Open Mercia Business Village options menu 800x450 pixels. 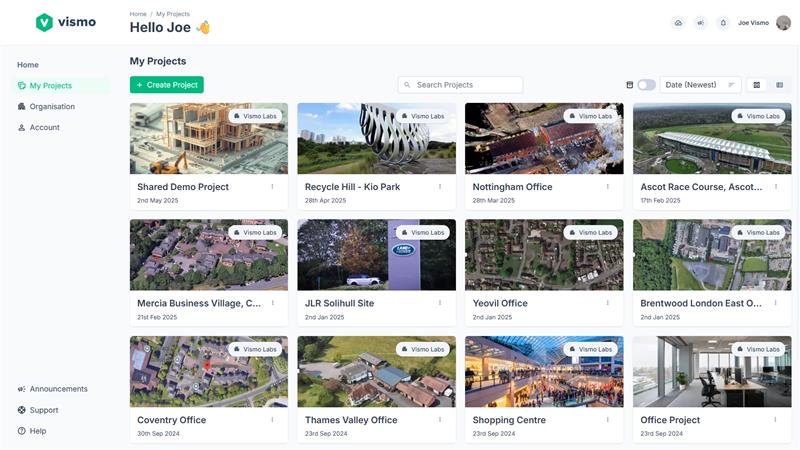272,303
